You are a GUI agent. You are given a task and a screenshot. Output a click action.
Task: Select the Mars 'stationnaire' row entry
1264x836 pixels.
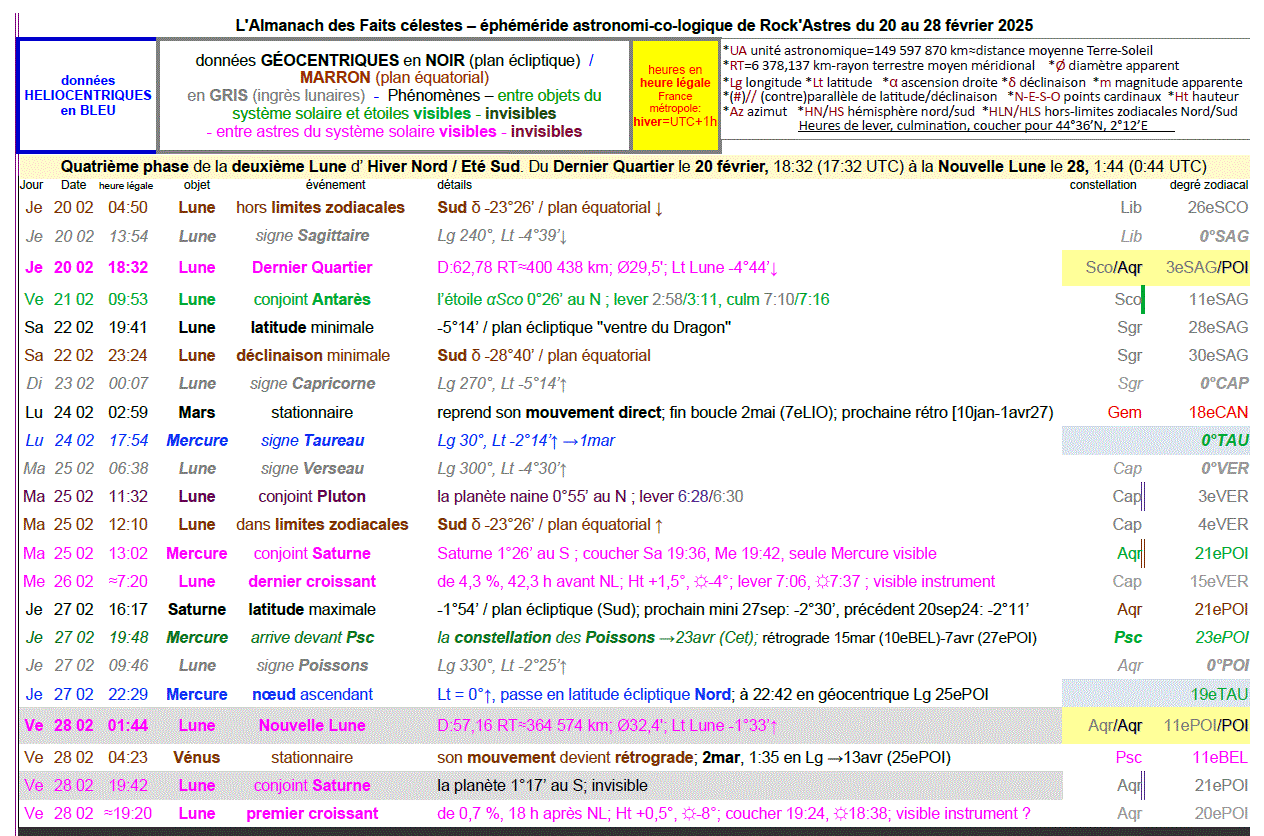[312, 412]
